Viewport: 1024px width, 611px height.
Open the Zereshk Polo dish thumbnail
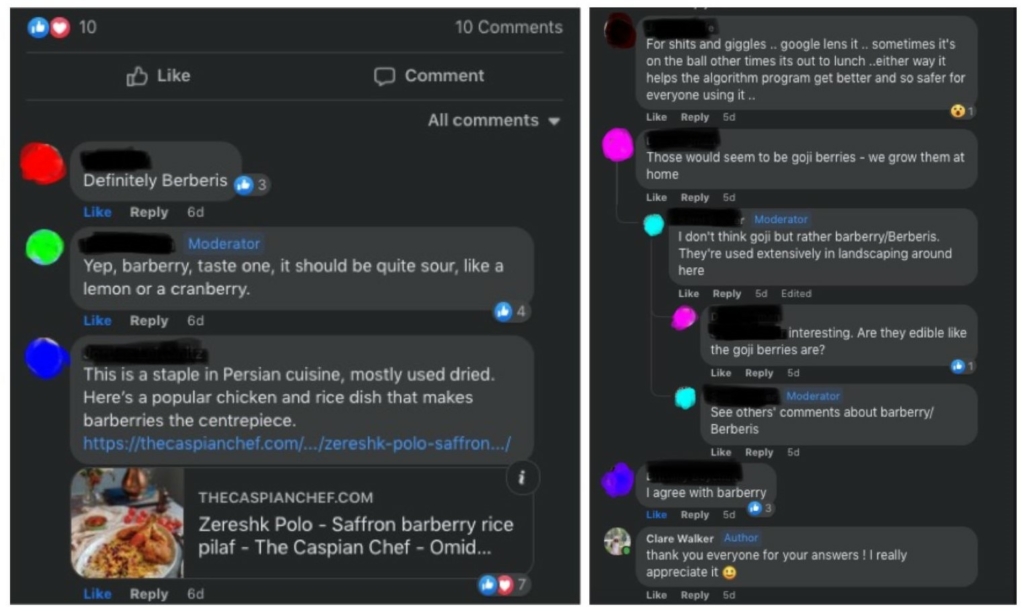pyautogui.click(x=127, y=523)
